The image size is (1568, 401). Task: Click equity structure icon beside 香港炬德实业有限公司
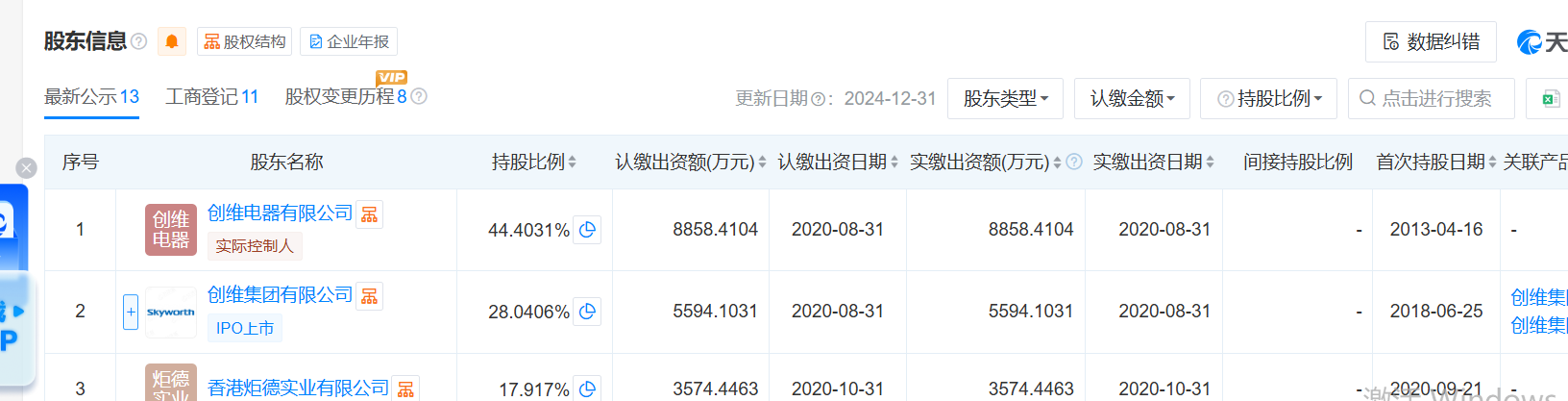406,388
